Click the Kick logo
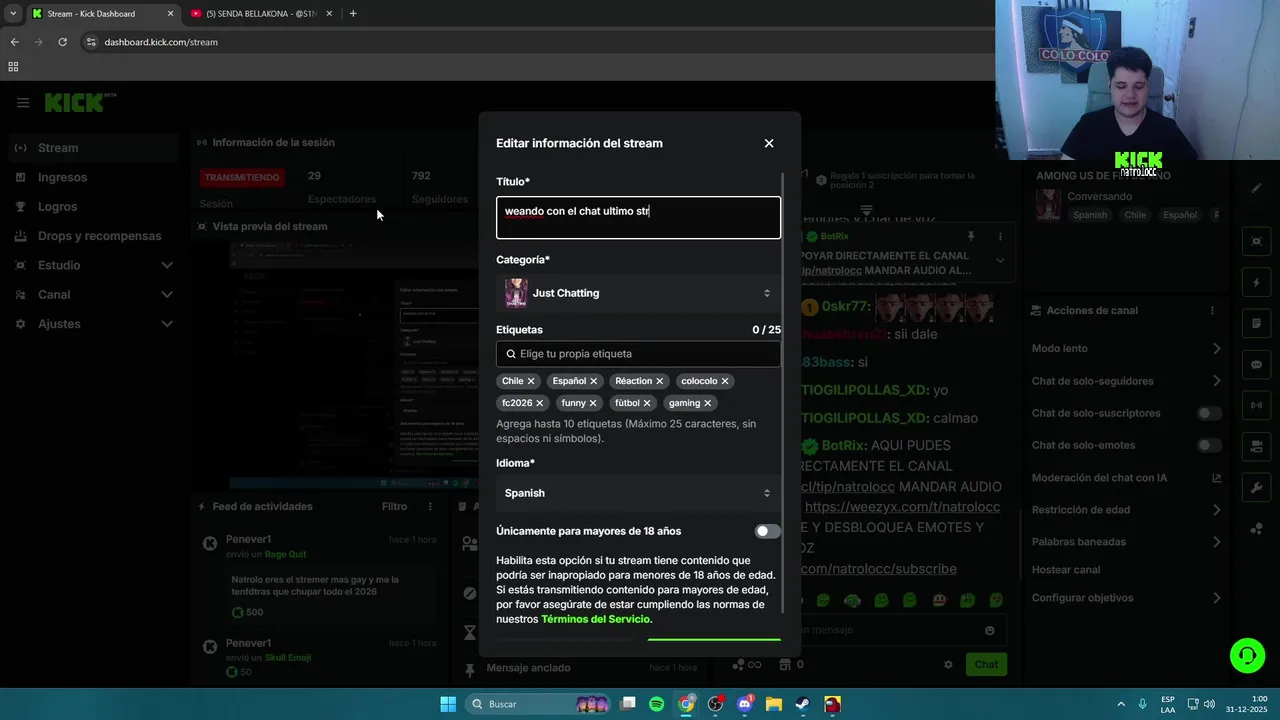Image resolution: width=1280 pixels, height=720 pixels. 80,102
